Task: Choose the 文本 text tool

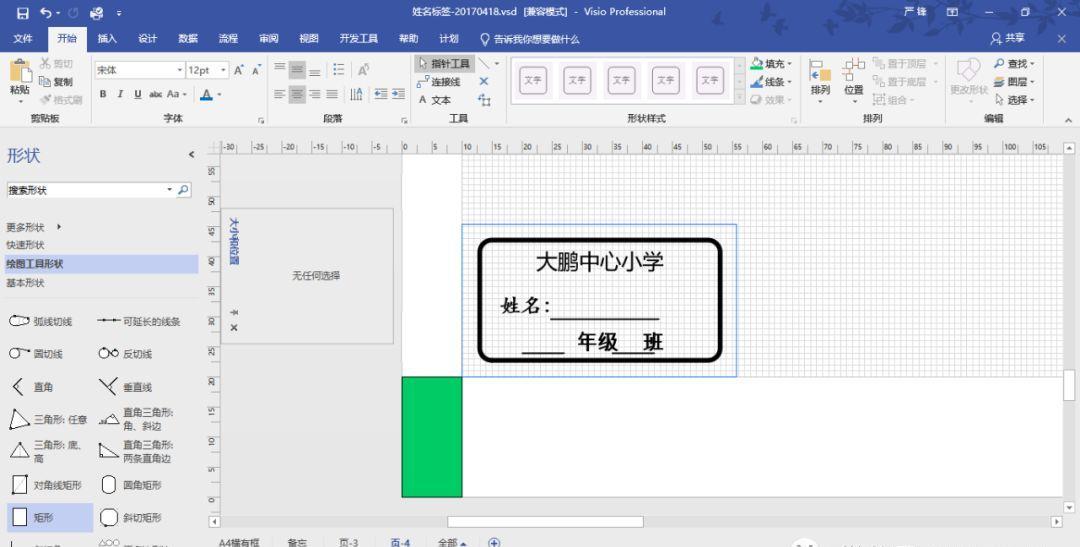Action: click(435, 100)
